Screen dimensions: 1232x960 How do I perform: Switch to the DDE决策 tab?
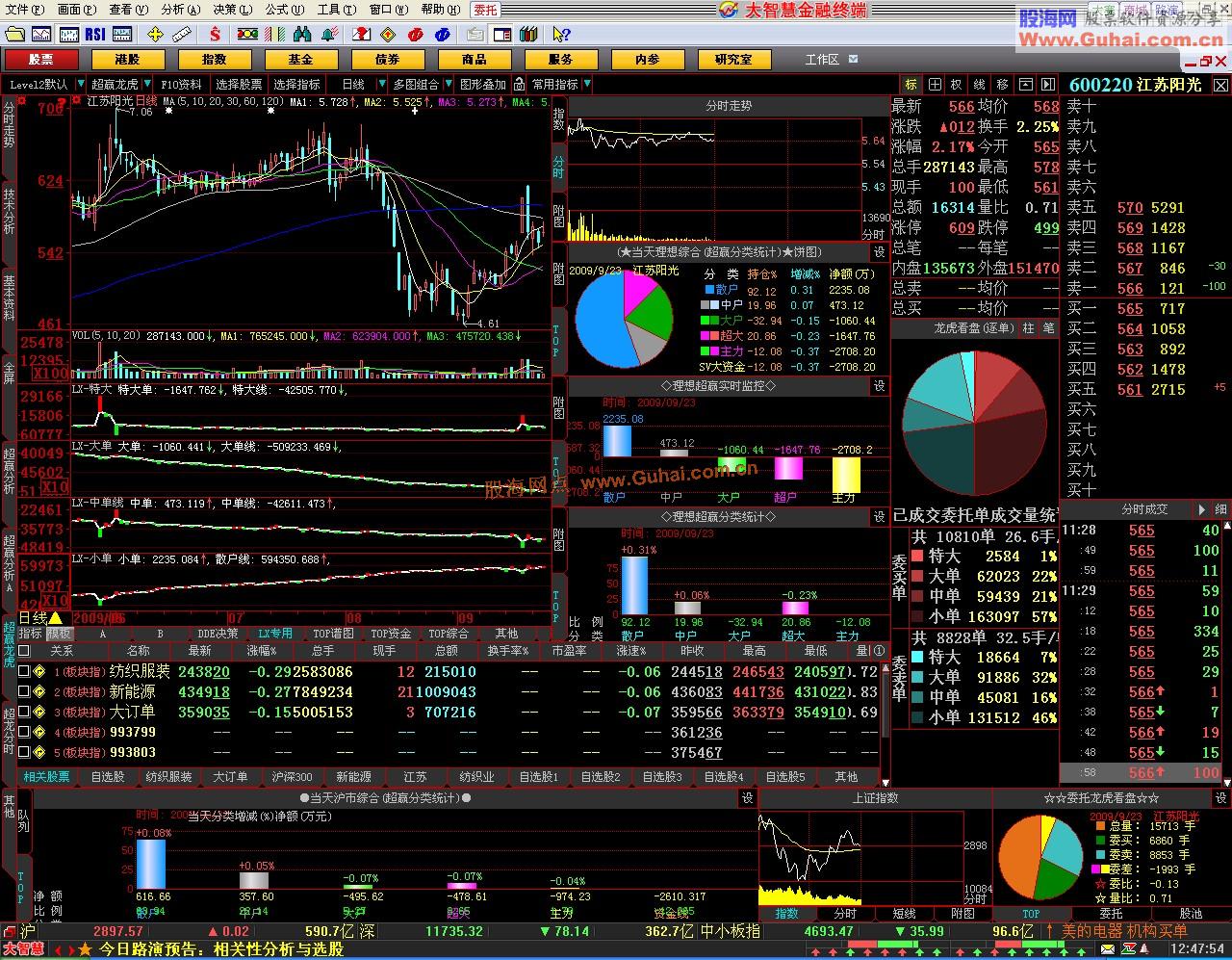(218, 634)
